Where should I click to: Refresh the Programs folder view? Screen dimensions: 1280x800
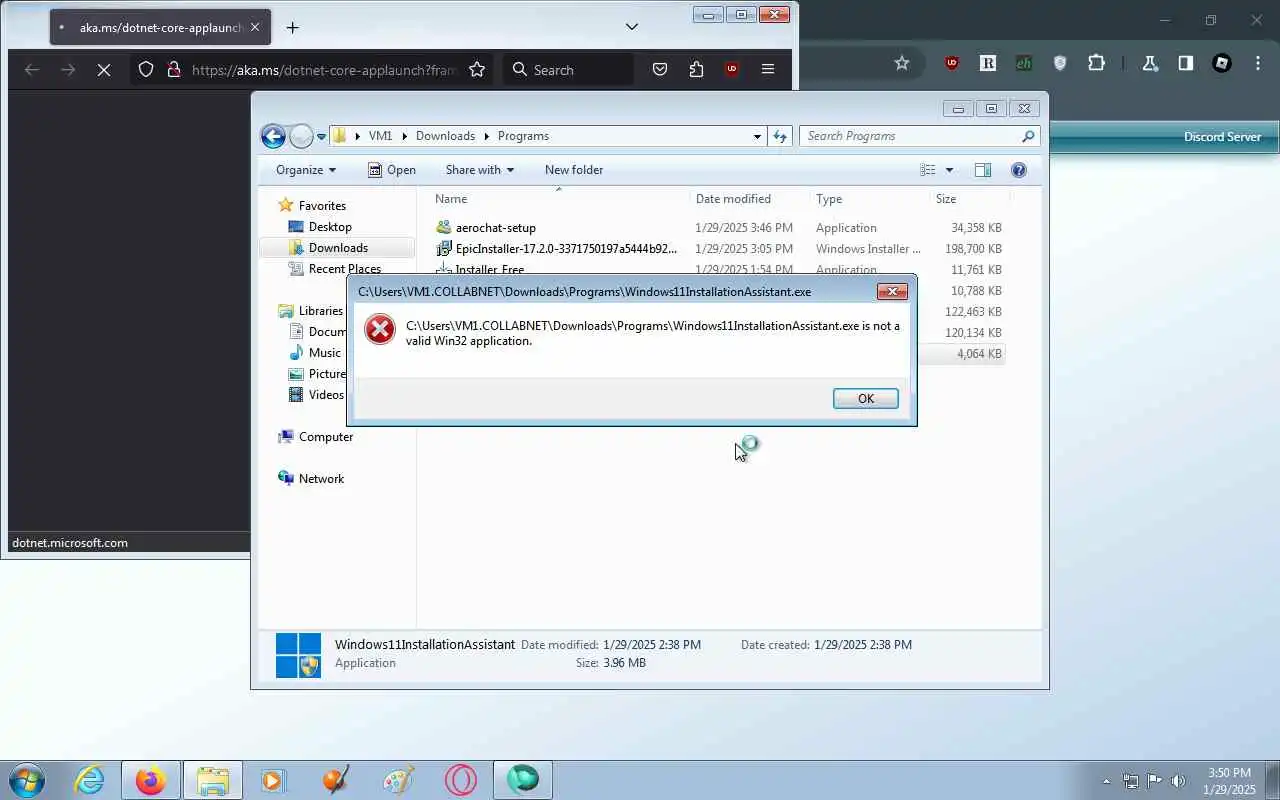[x=780, y=136]
